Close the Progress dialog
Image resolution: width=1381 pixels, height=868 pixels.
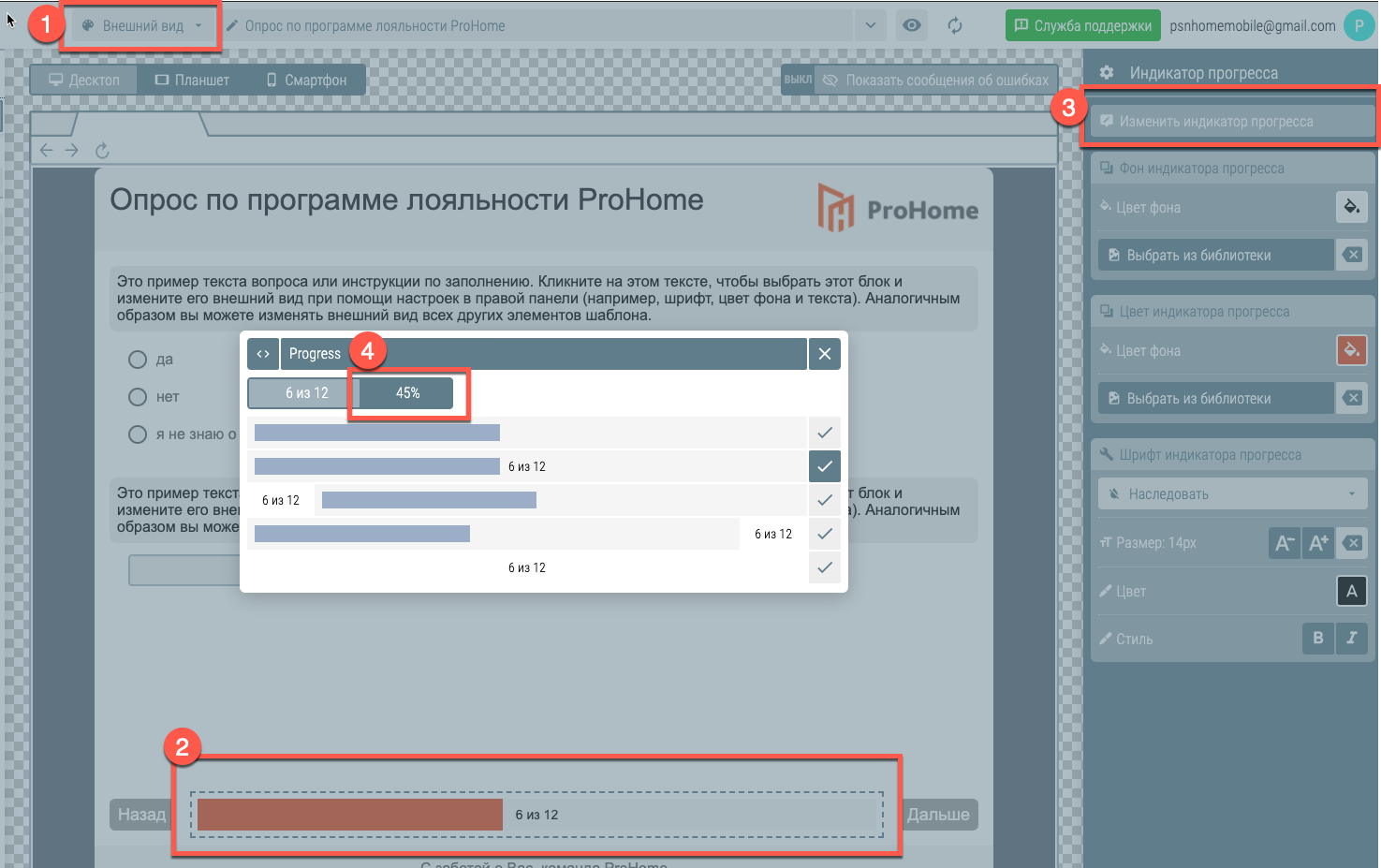825,354
